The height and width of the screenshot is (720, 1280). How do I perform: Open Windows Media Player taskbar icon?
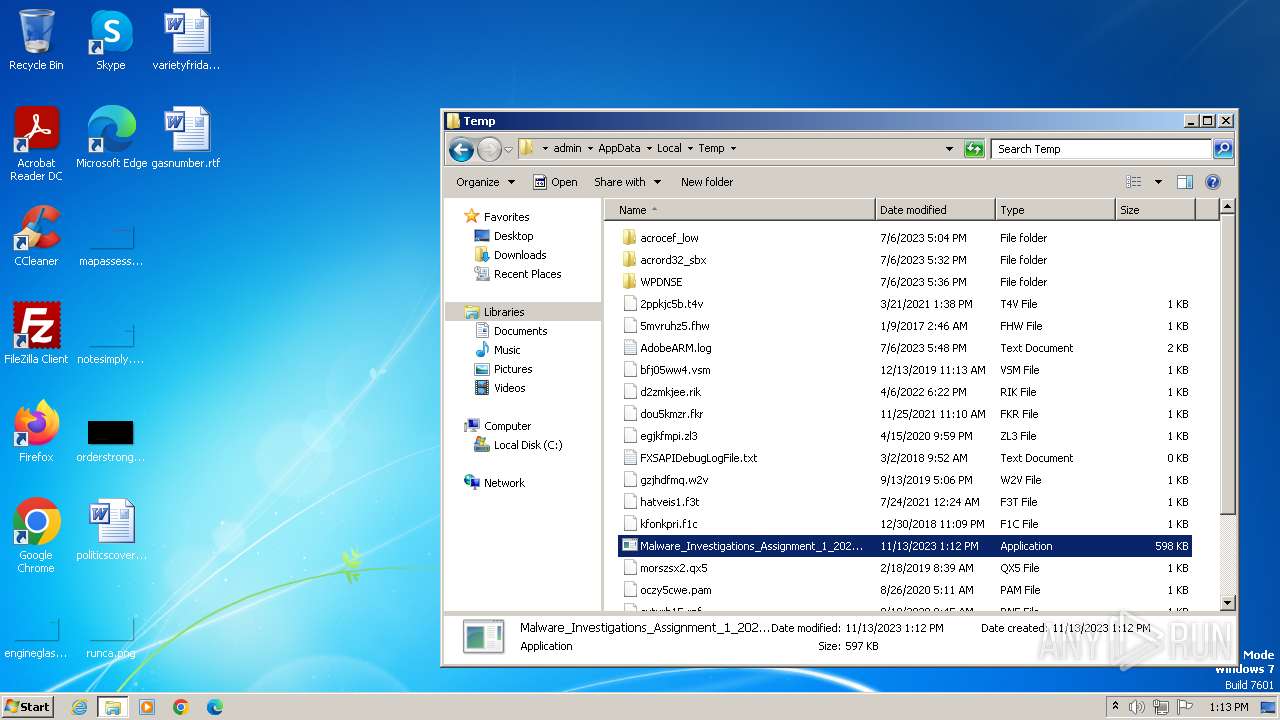(147, 707)
